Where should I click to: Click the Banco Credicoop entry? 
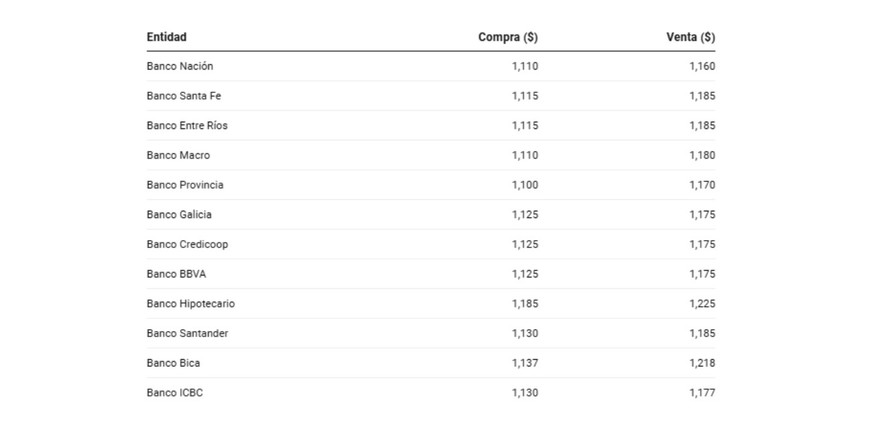[186, 244]
